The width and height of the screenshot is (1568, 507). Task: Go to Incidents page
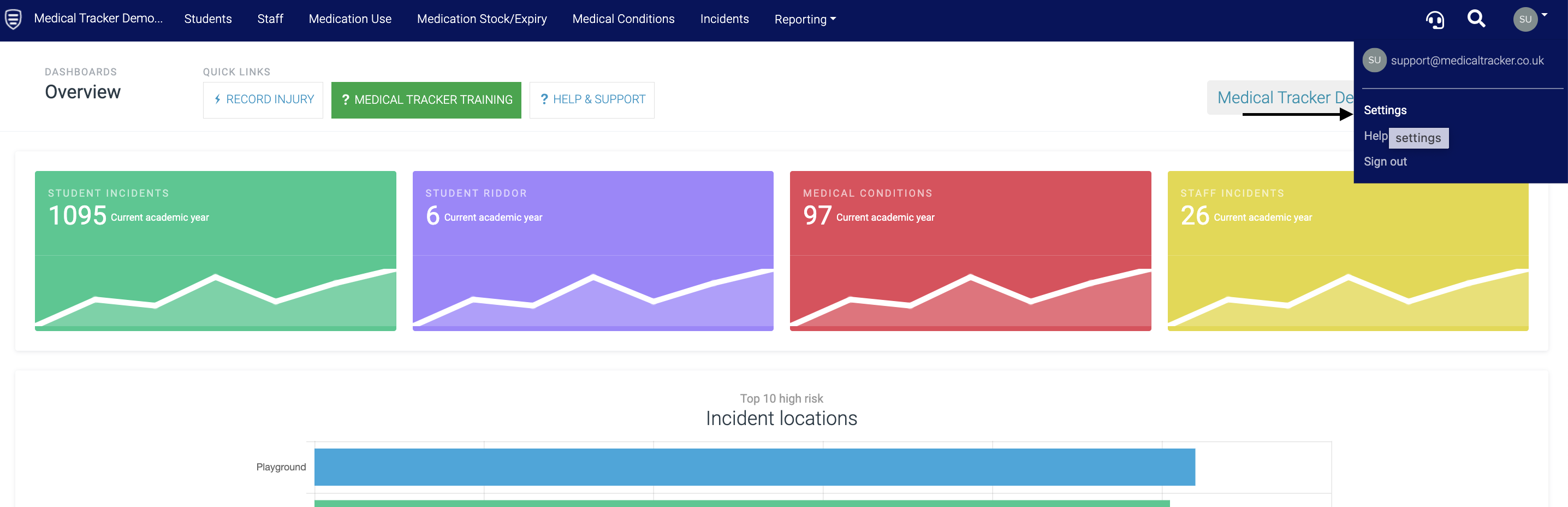point(724,19)
